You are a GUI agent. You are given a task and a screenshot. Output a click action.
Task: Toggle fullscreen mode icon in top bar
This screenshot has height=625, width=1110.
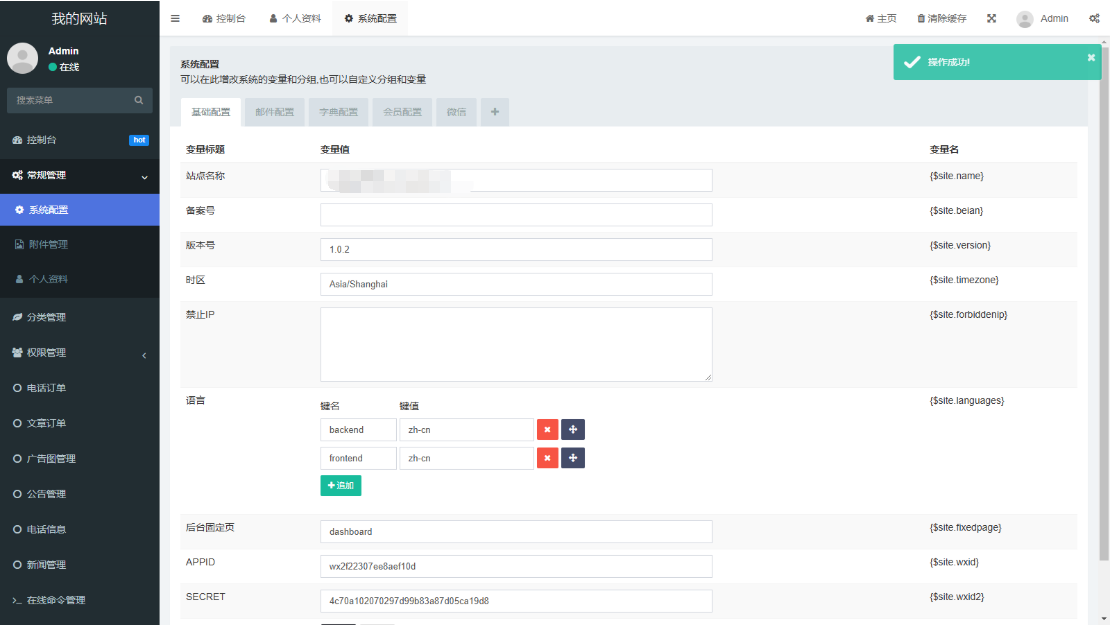(991, 19)
